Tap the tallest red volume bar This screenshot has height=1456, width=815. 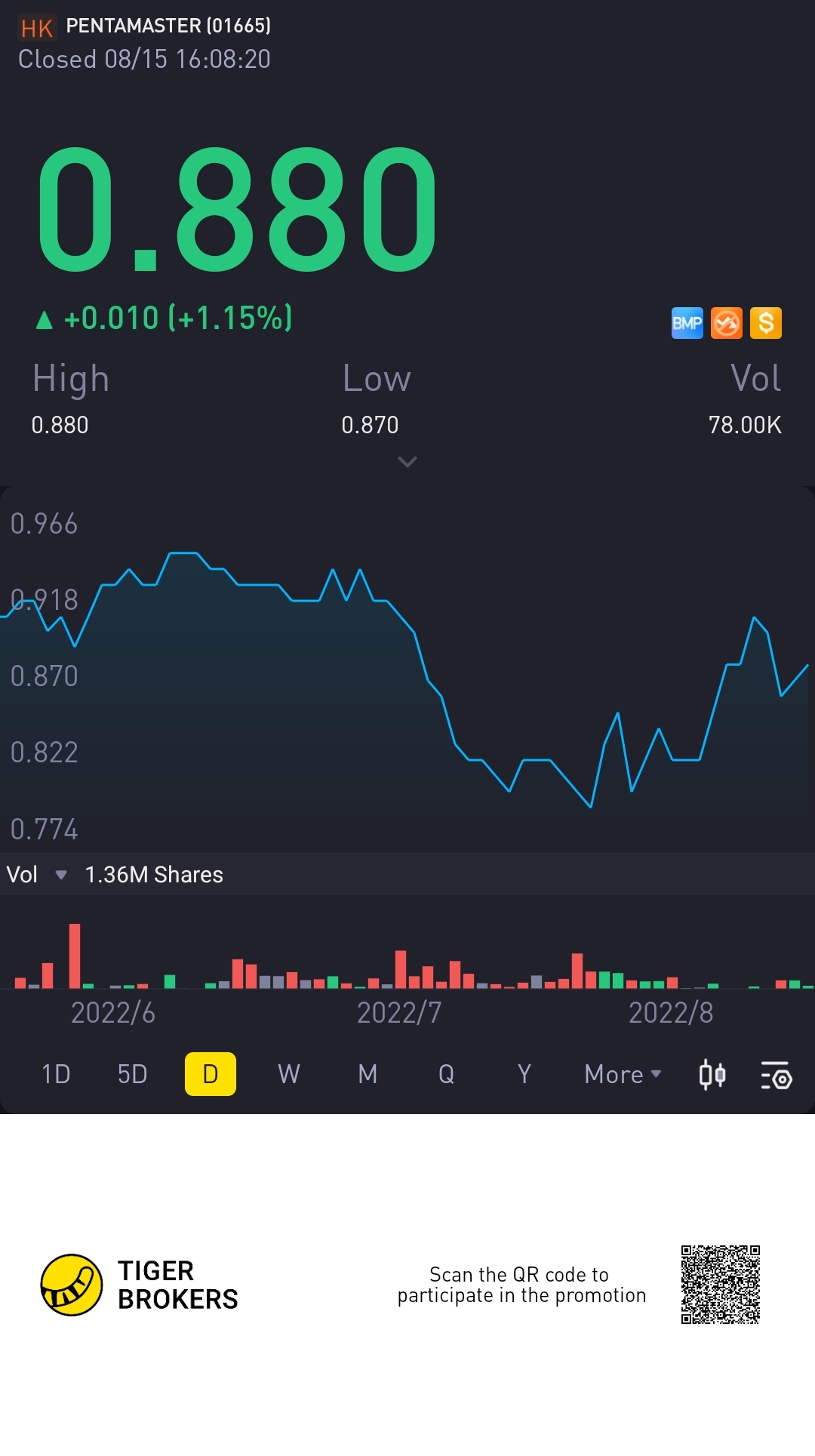(75, 956)
